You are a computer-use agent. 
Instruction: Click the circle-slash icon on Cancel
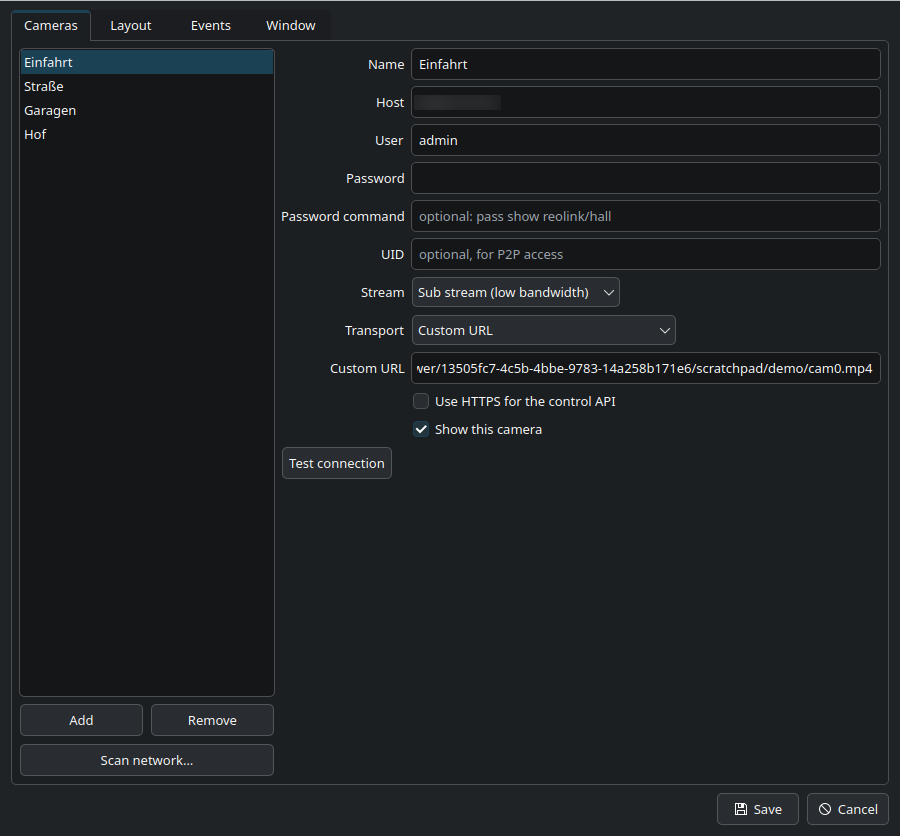click(825, 809)
